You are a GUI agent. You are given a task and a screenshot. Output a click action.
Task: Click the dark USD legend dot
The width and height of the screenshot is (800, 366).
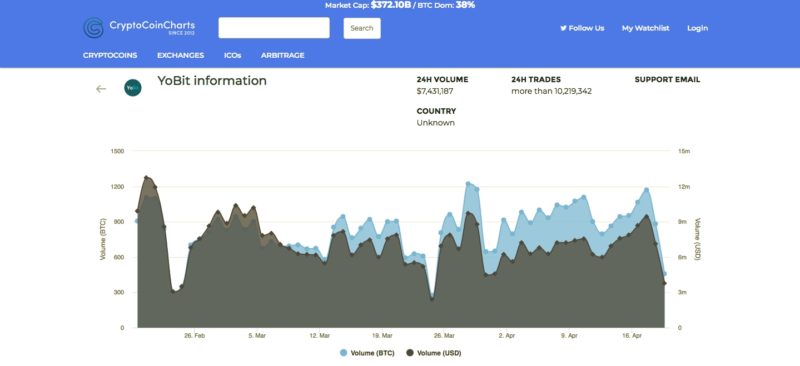click(x=410, y=353)
